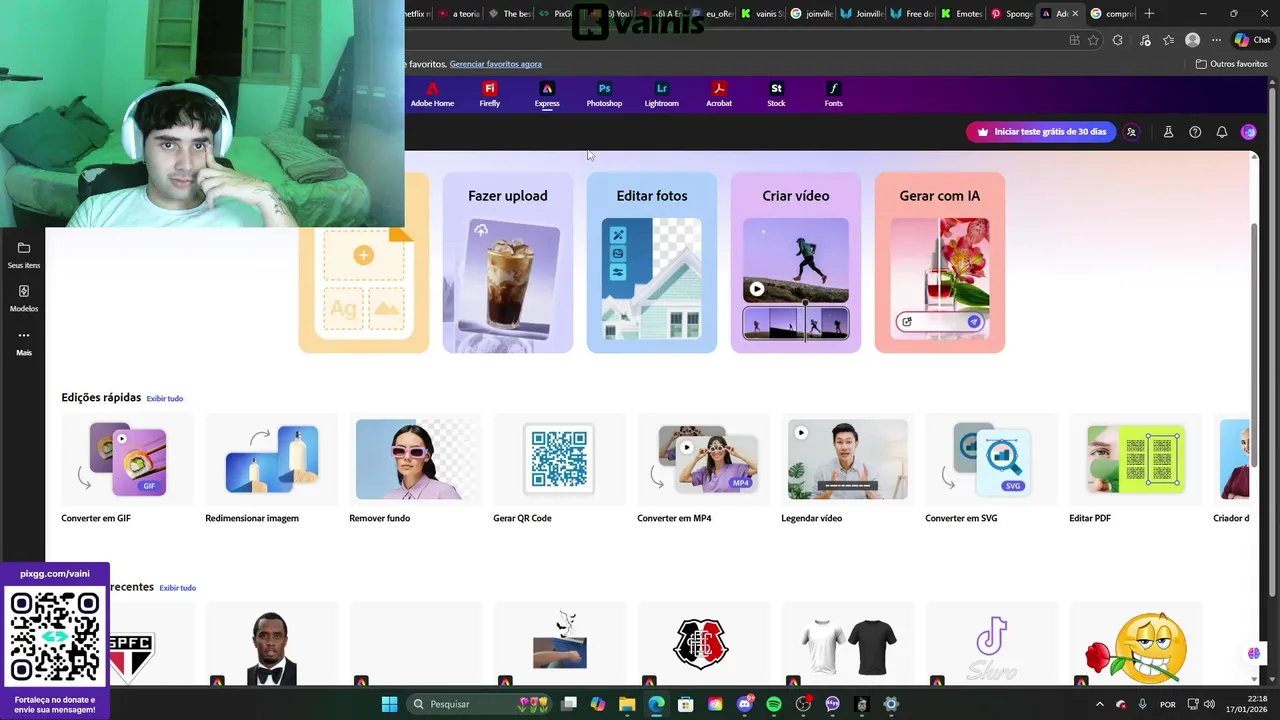Viewport: 1280px width, 720px height.
Task: Choose Converter em MP4 quick action
Action: 704,470
